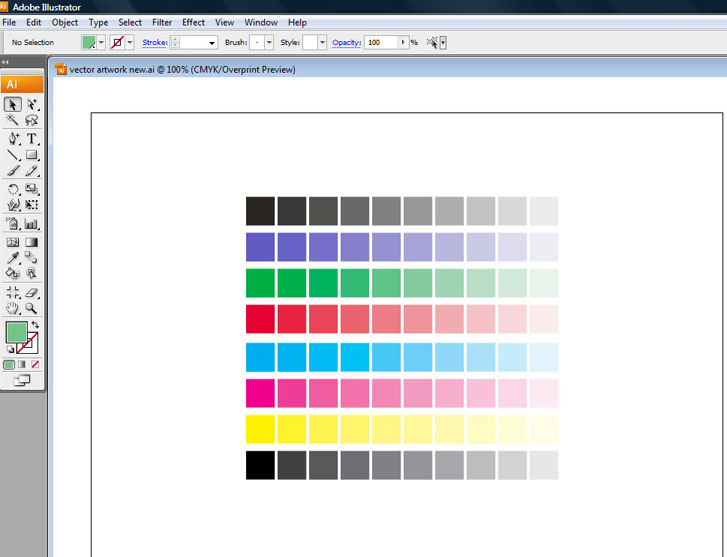Select the Line Segment tool
This screenshot has height=557, width=727.
tap(13, 155)
